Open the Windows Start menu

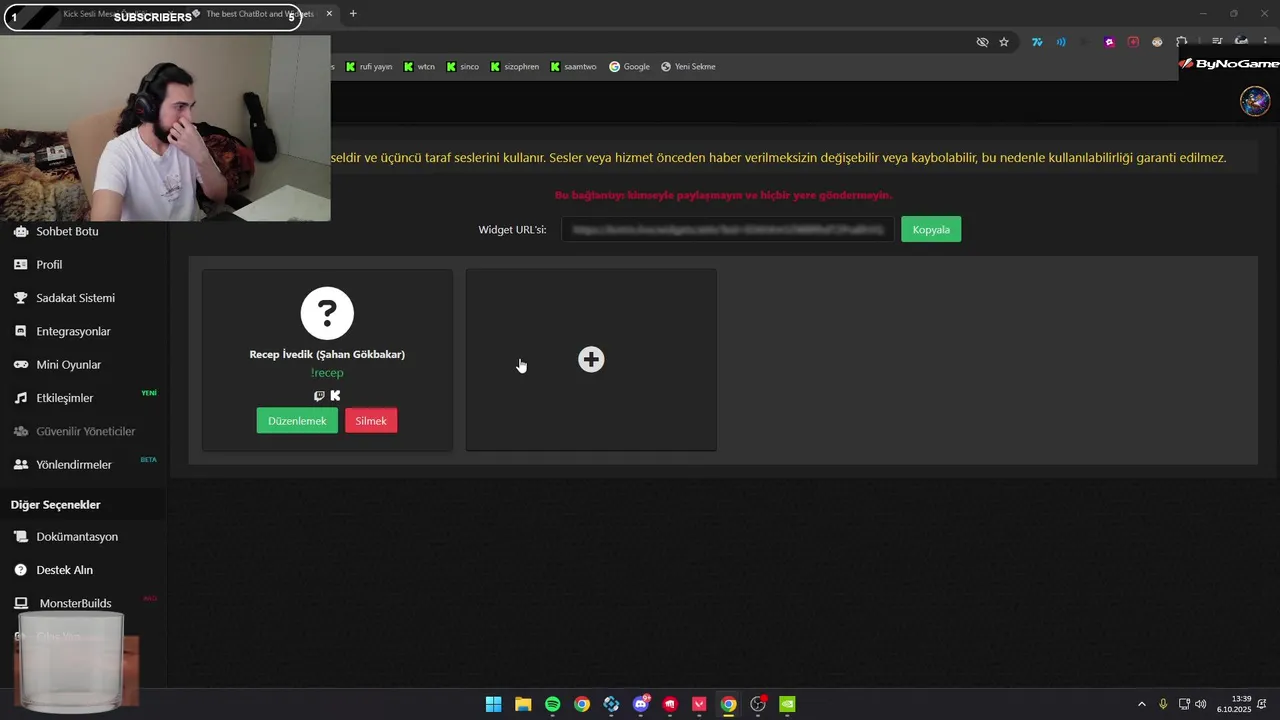[493, 704]
